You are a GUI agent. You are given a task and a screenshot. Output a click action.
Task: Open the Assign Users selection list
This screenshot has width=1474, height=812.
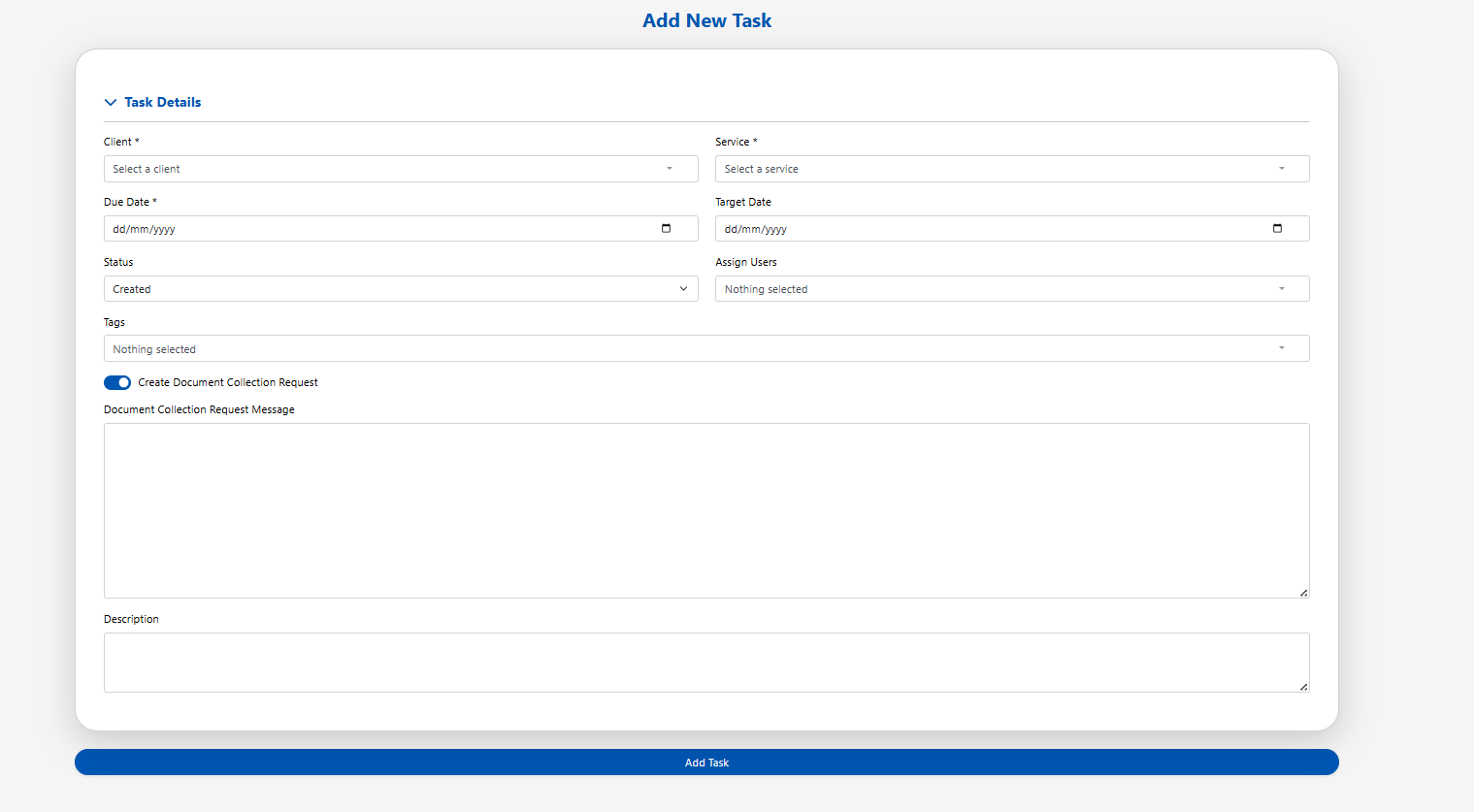[999, 288]
